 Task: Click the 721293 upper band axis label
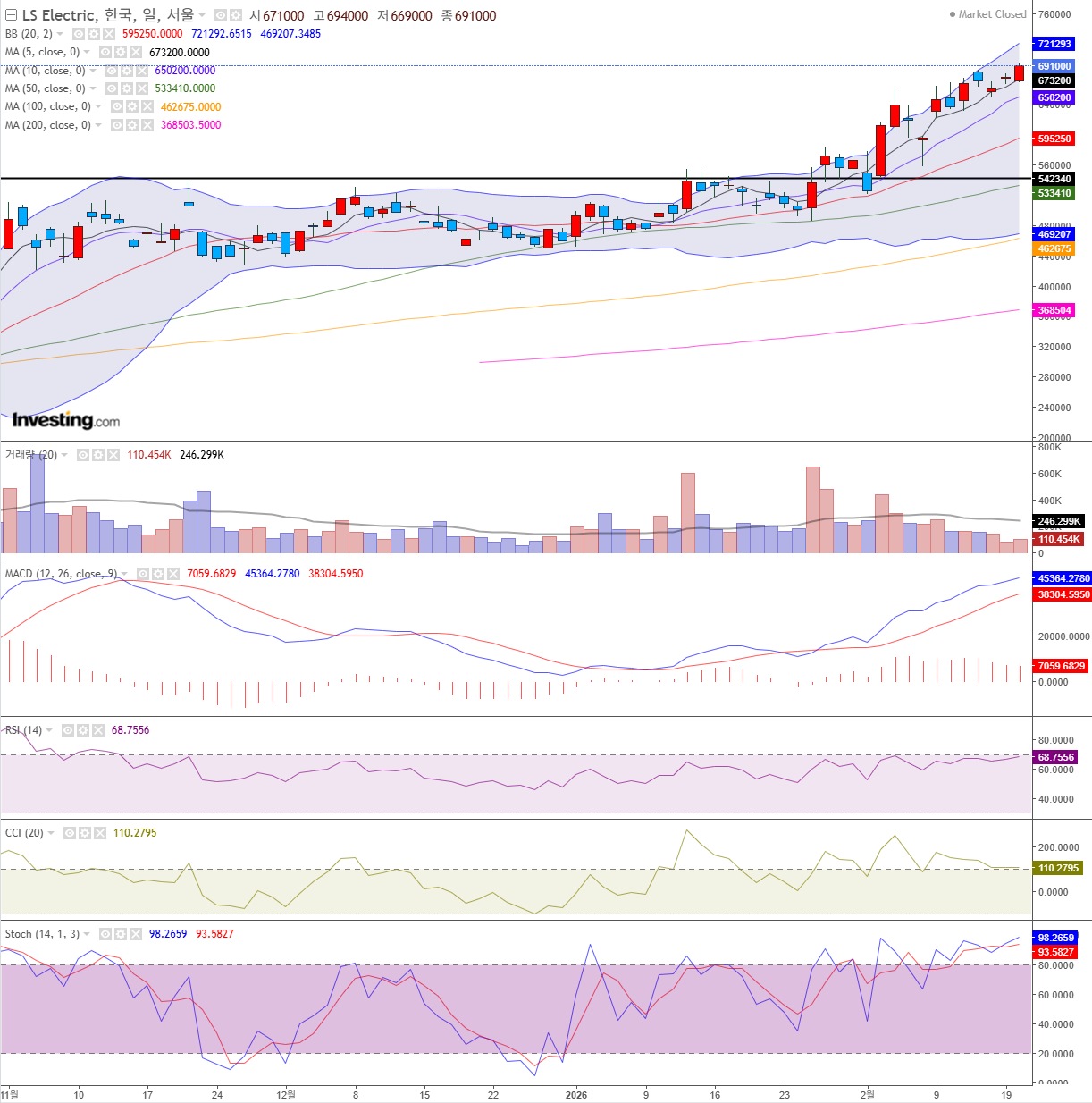coord(1054,44)
